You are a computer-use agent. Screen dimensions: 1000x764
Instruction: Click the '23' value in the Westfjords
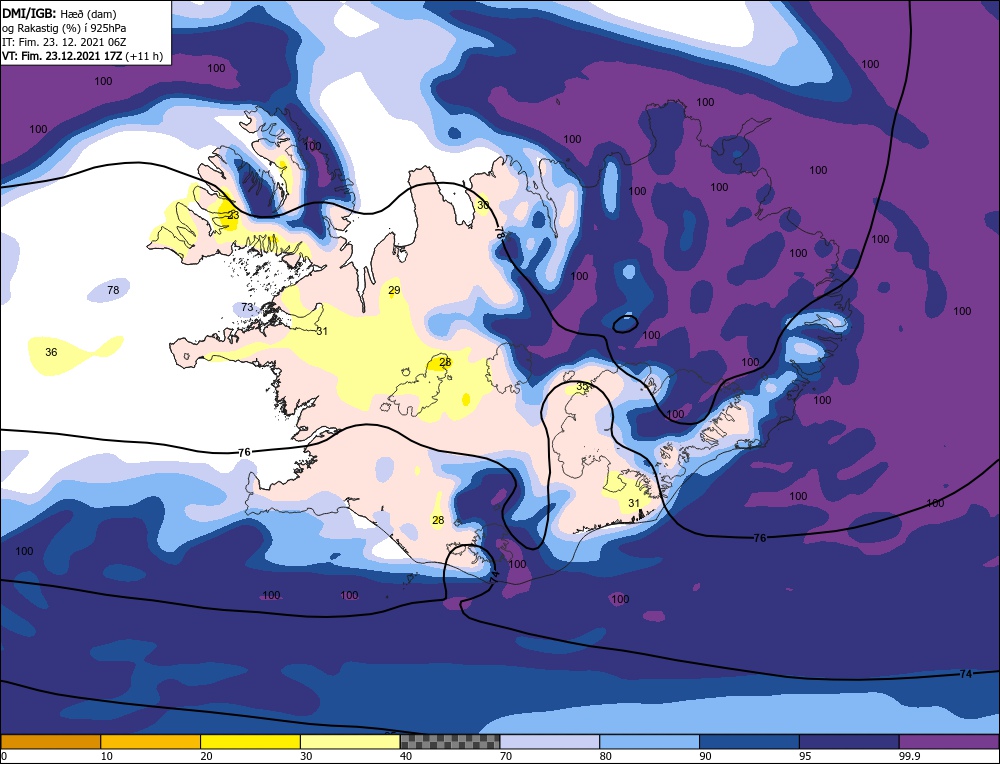[x=233, y=215]
